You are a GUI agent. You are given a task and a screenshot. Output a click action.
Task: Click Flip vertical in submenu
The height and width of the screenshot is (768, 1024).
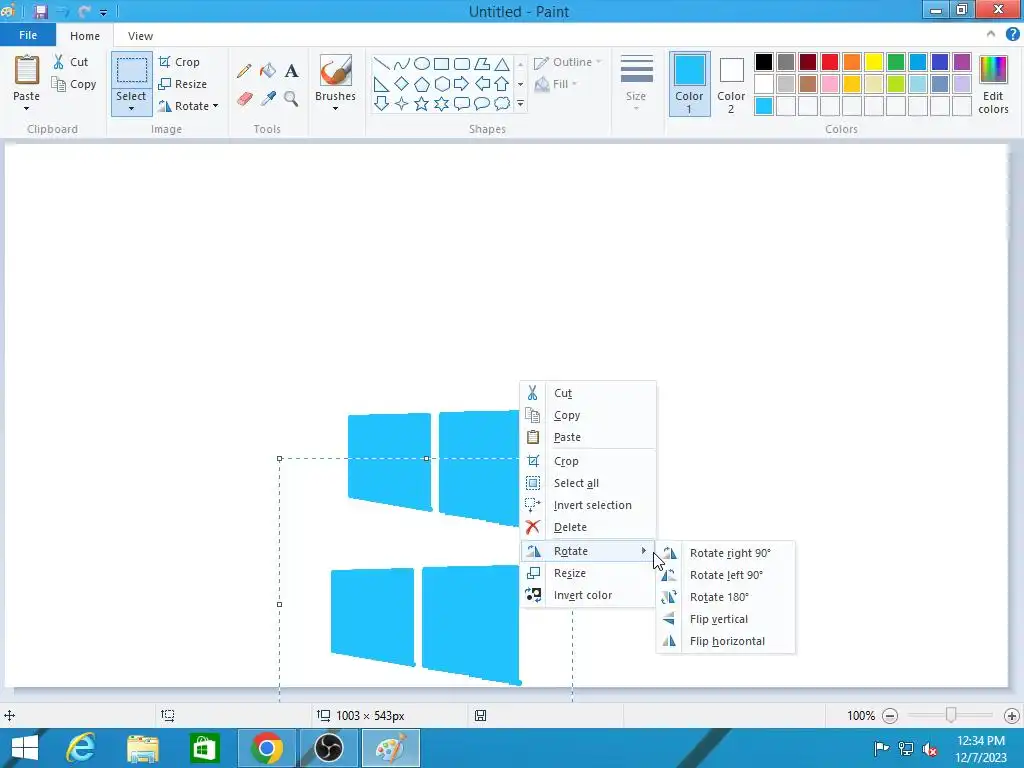click(726, 619)
